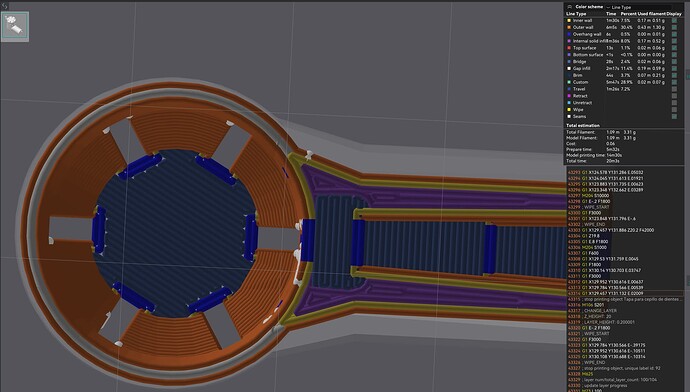Click the Time column header

[611, 14]
